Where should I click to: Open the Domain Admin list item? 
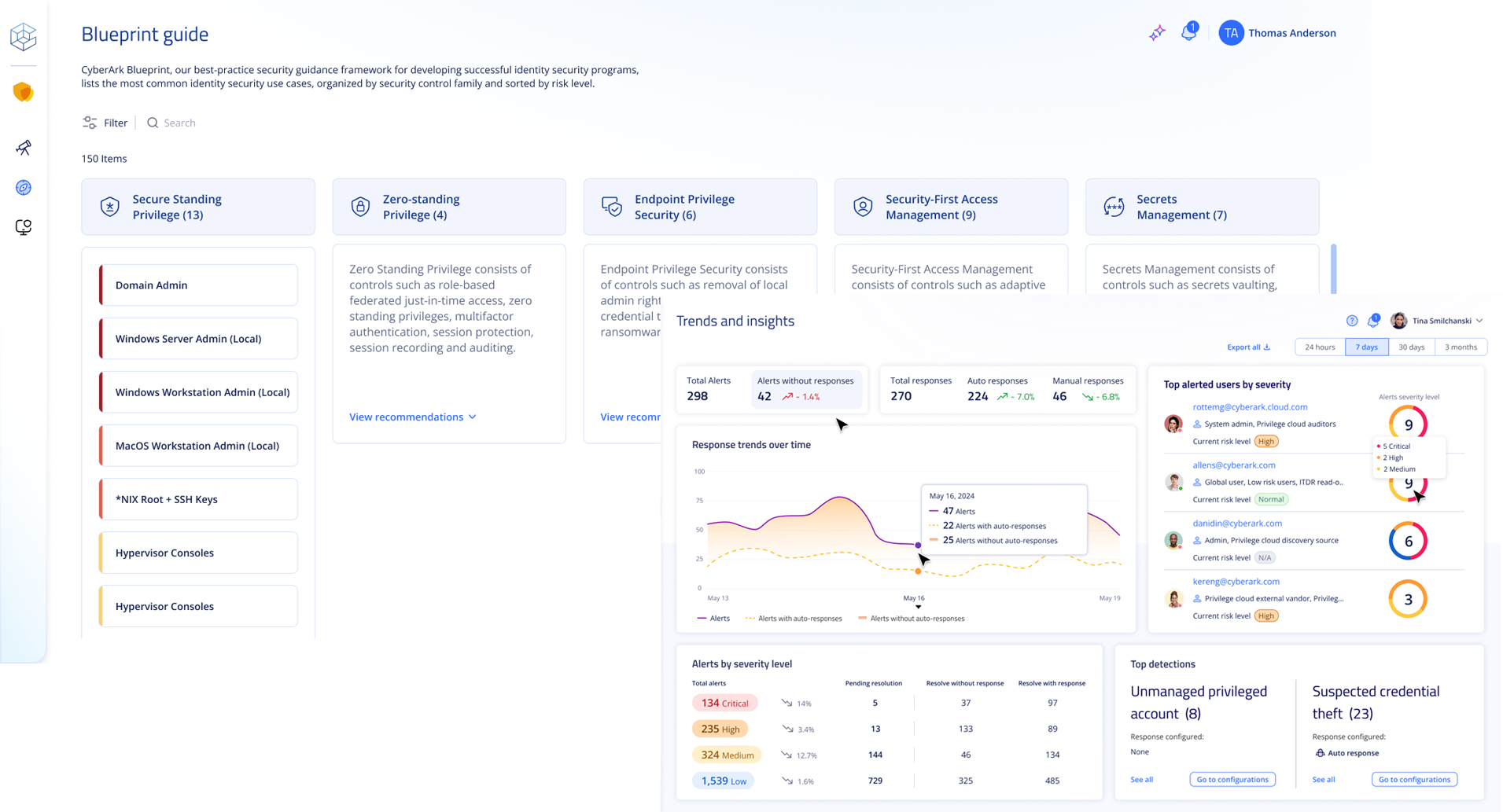pyautogui.click(x=199, y=285)
